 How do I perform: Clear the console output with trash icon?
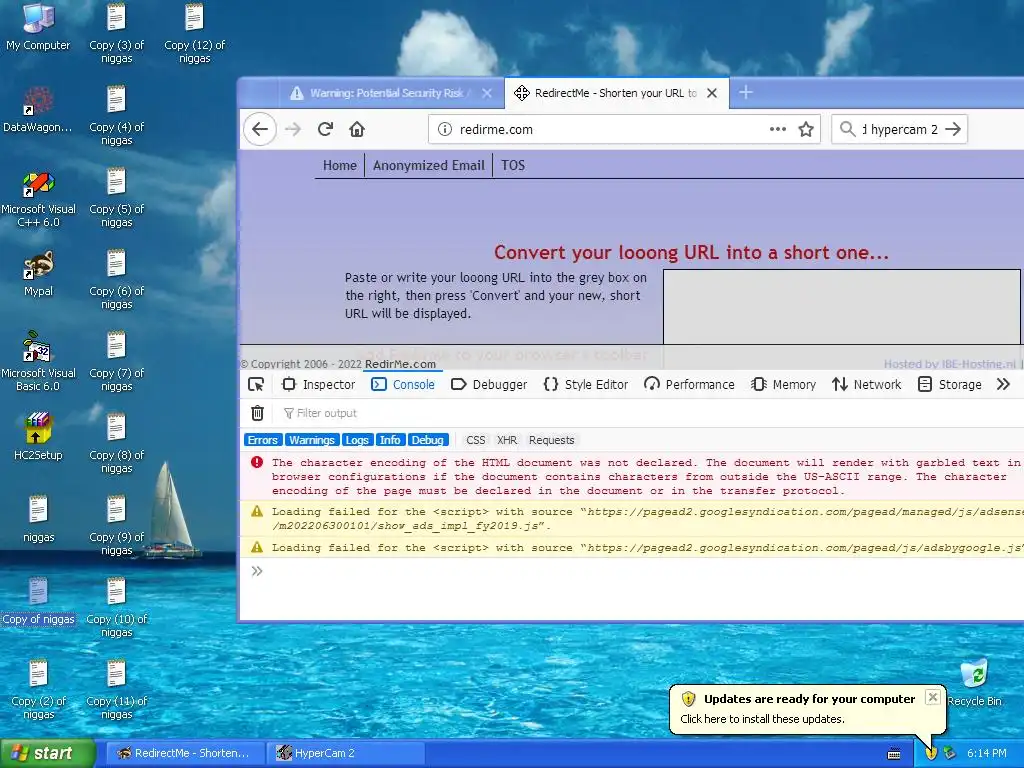point(257,413)
